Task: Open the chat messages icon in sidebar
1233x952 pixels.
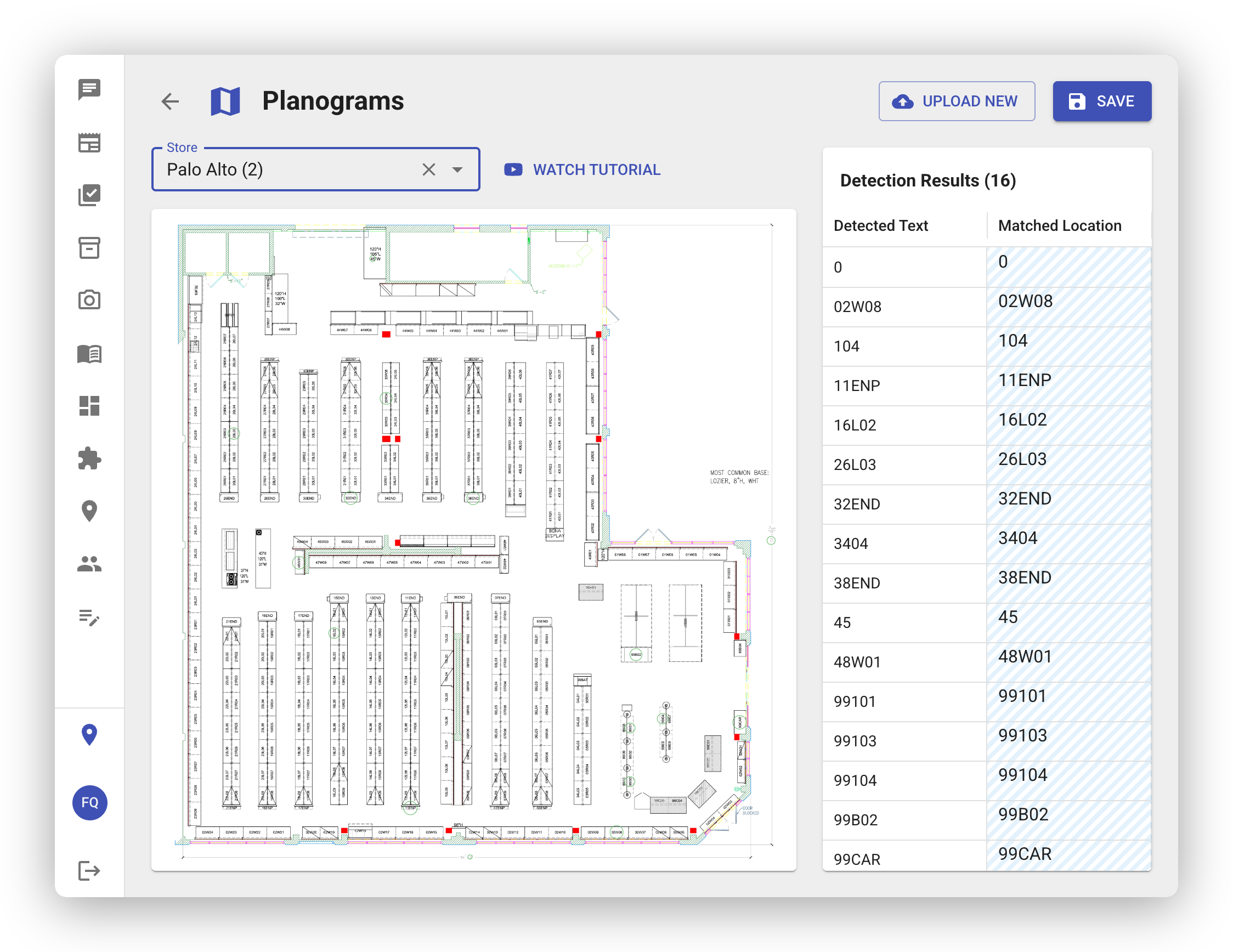Action: click(89, 89)
